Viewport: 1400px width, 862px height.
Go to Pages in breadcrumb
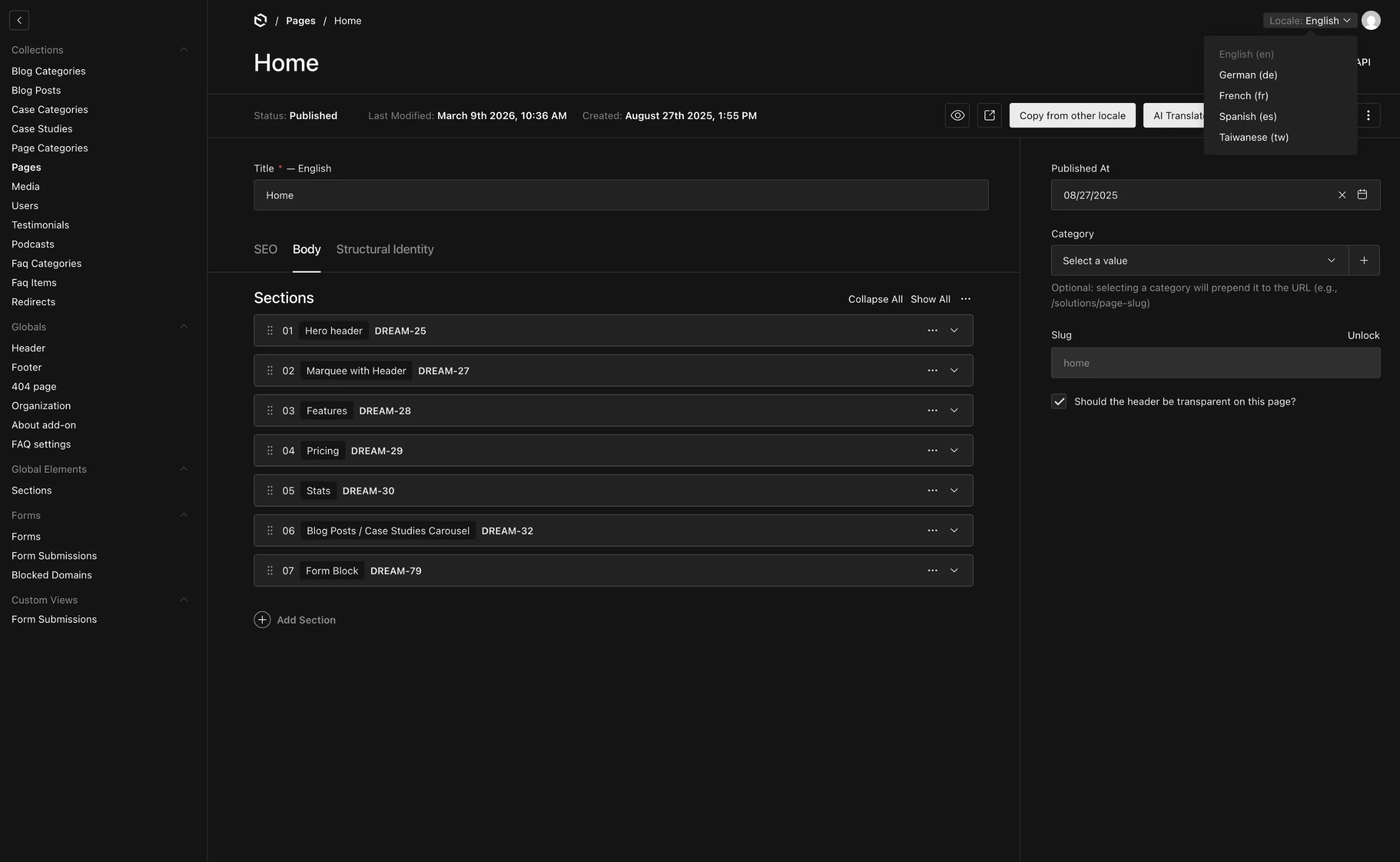pos(301,21)
